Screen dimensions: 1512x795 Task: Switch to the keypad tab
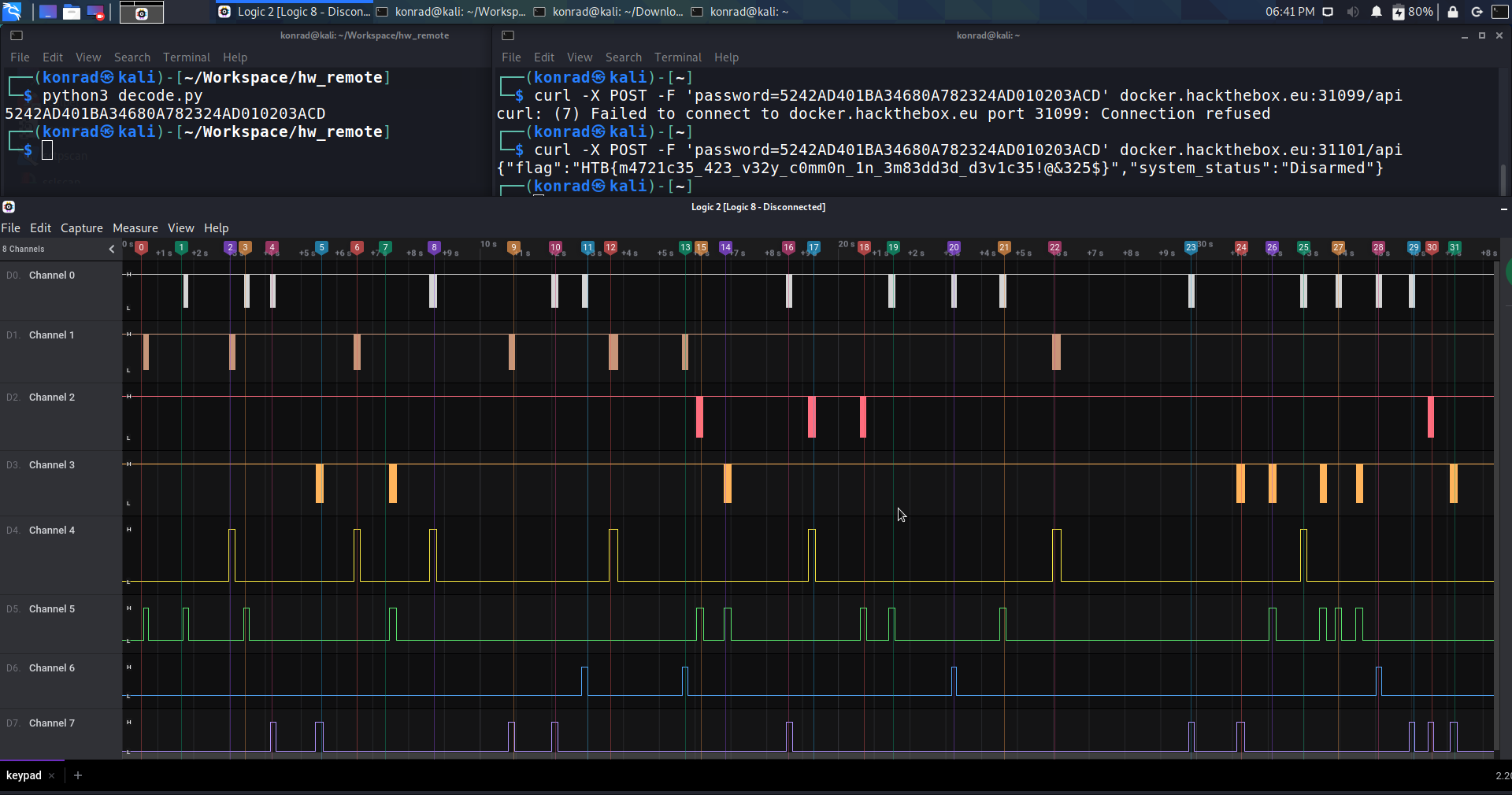click(x=24, y=775)
